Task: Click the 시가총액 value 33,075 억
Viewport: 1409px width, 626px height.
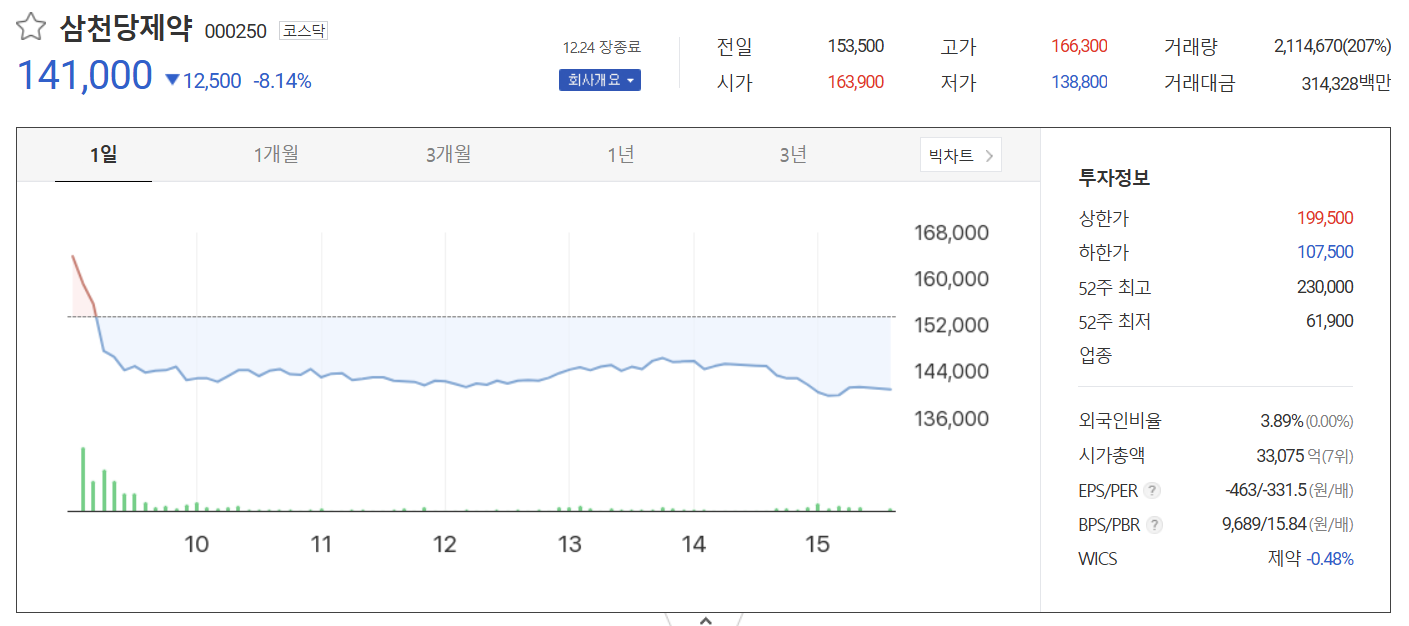Action: (1291, 456)
